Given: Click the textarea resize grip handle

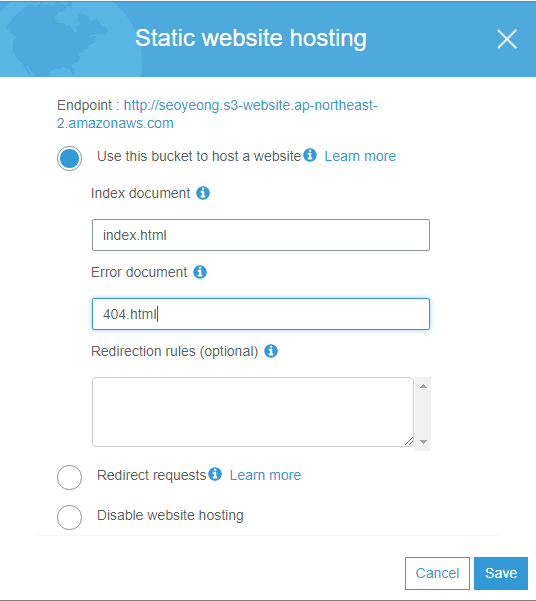Looking at the screenshot, I should tap(409, 442).
